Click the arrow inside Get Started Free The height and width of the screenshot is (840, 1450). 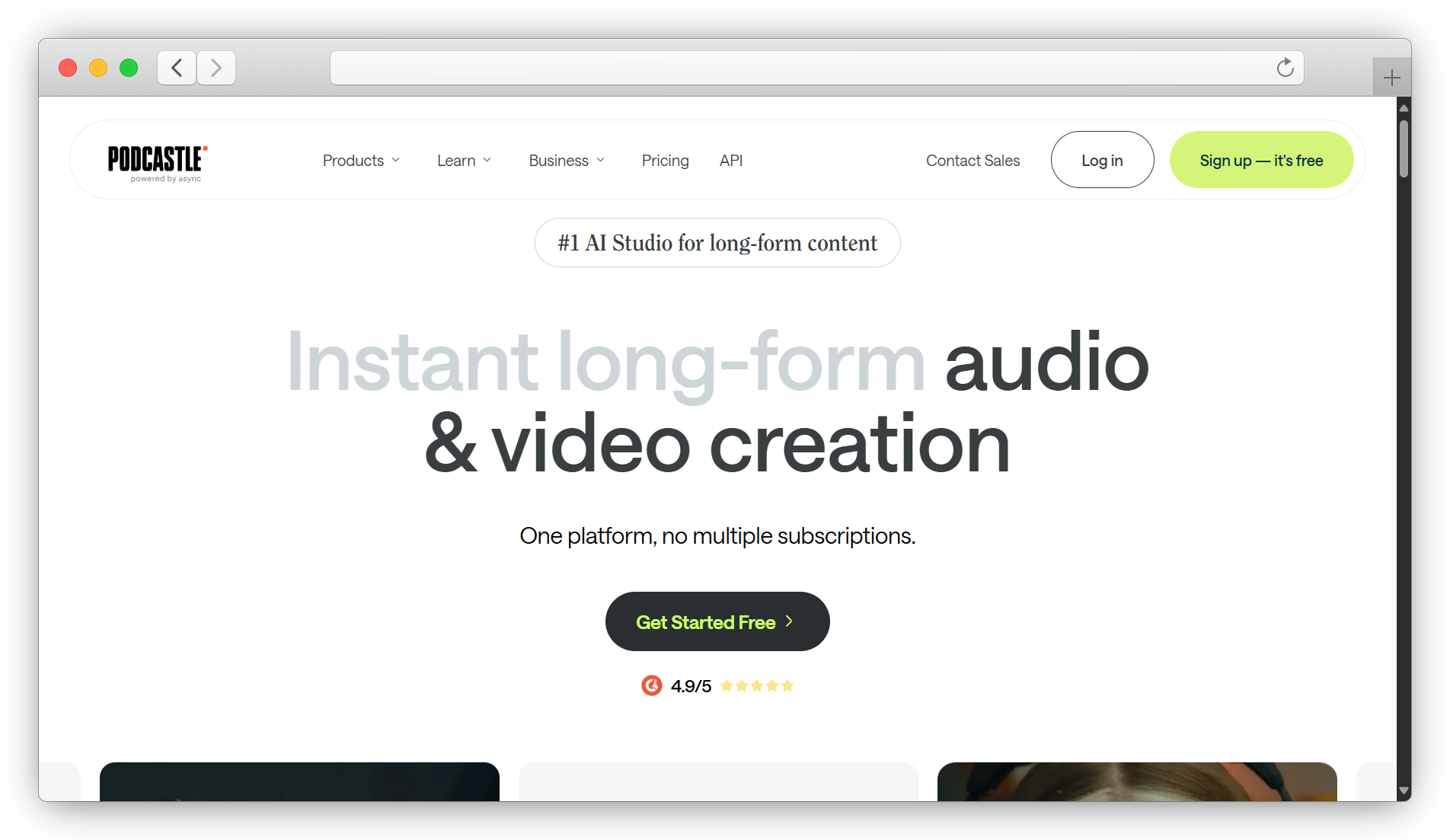click(x=787, y=621)
